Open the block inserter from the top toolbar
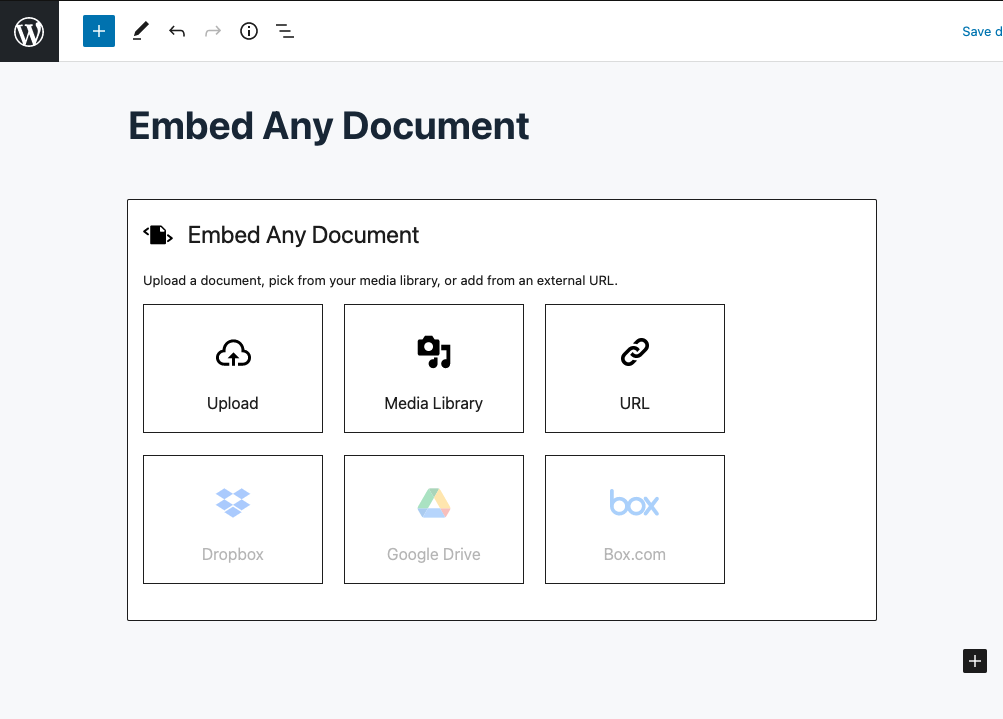 click(98, 31)
